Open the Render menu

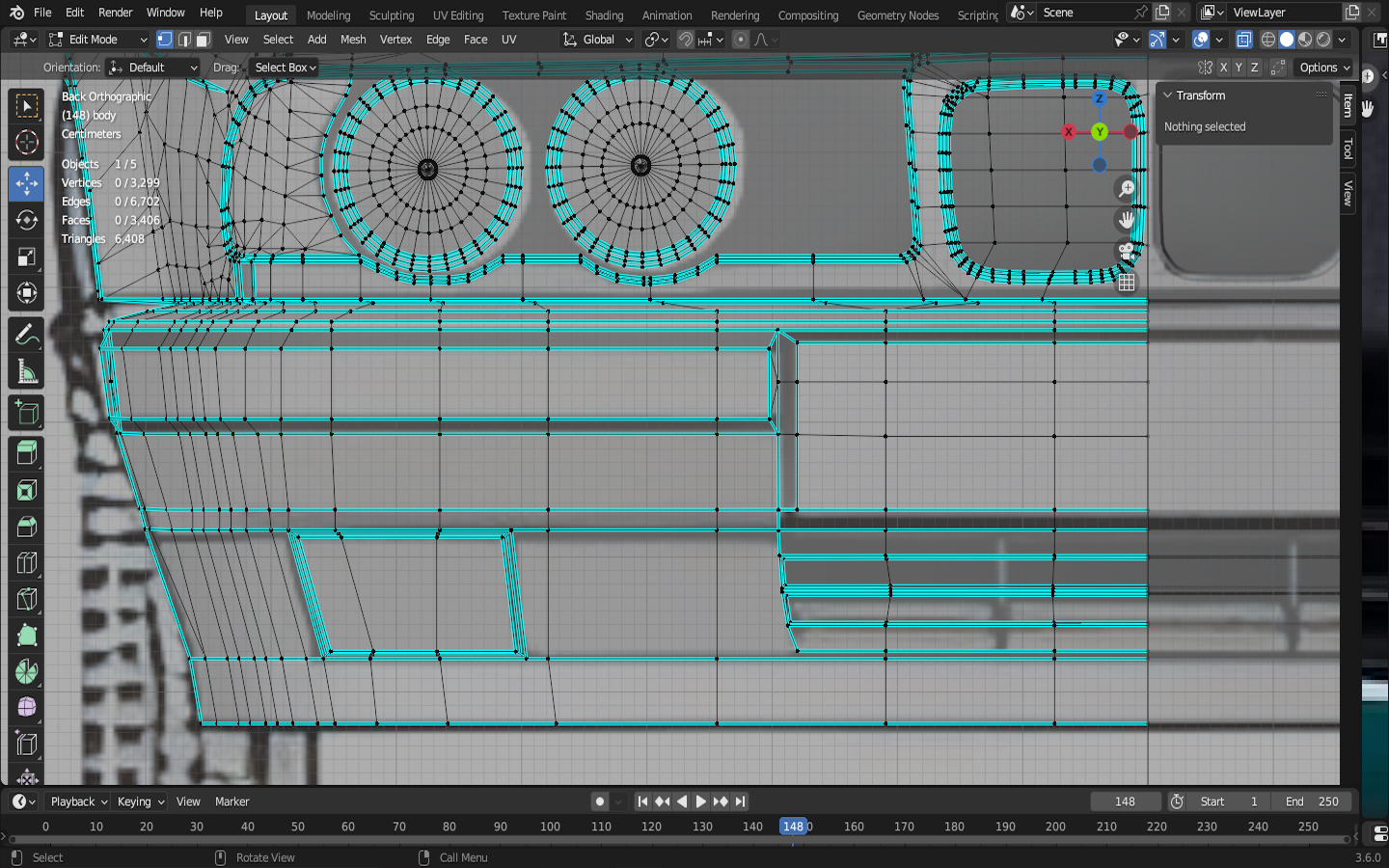tap(116, 13)
